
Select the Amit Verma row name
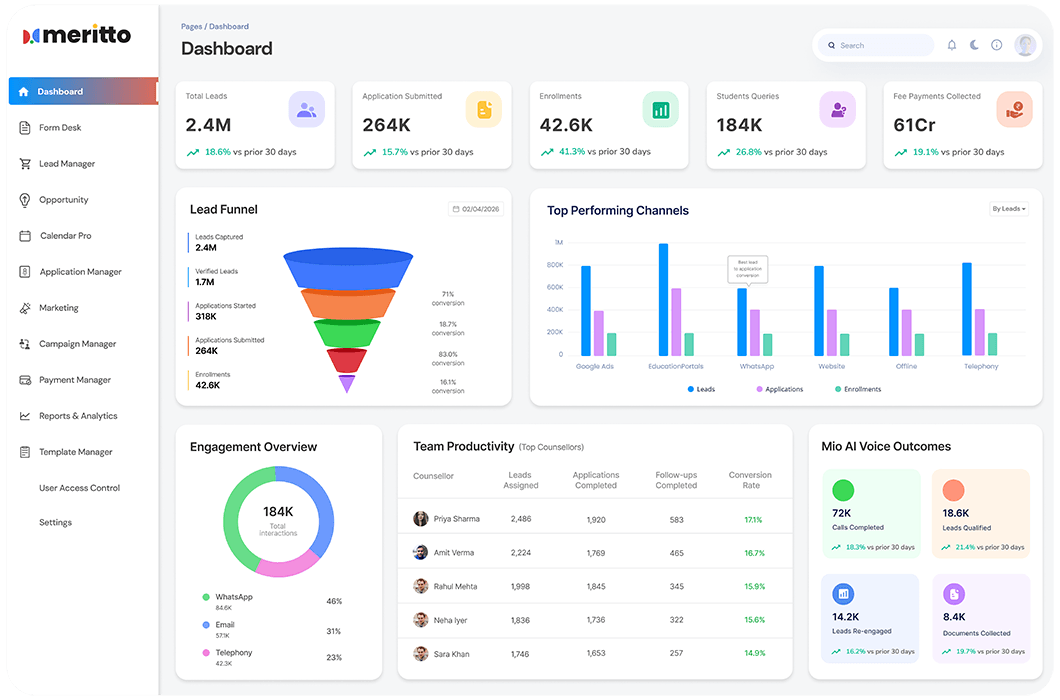coord(454,553)
